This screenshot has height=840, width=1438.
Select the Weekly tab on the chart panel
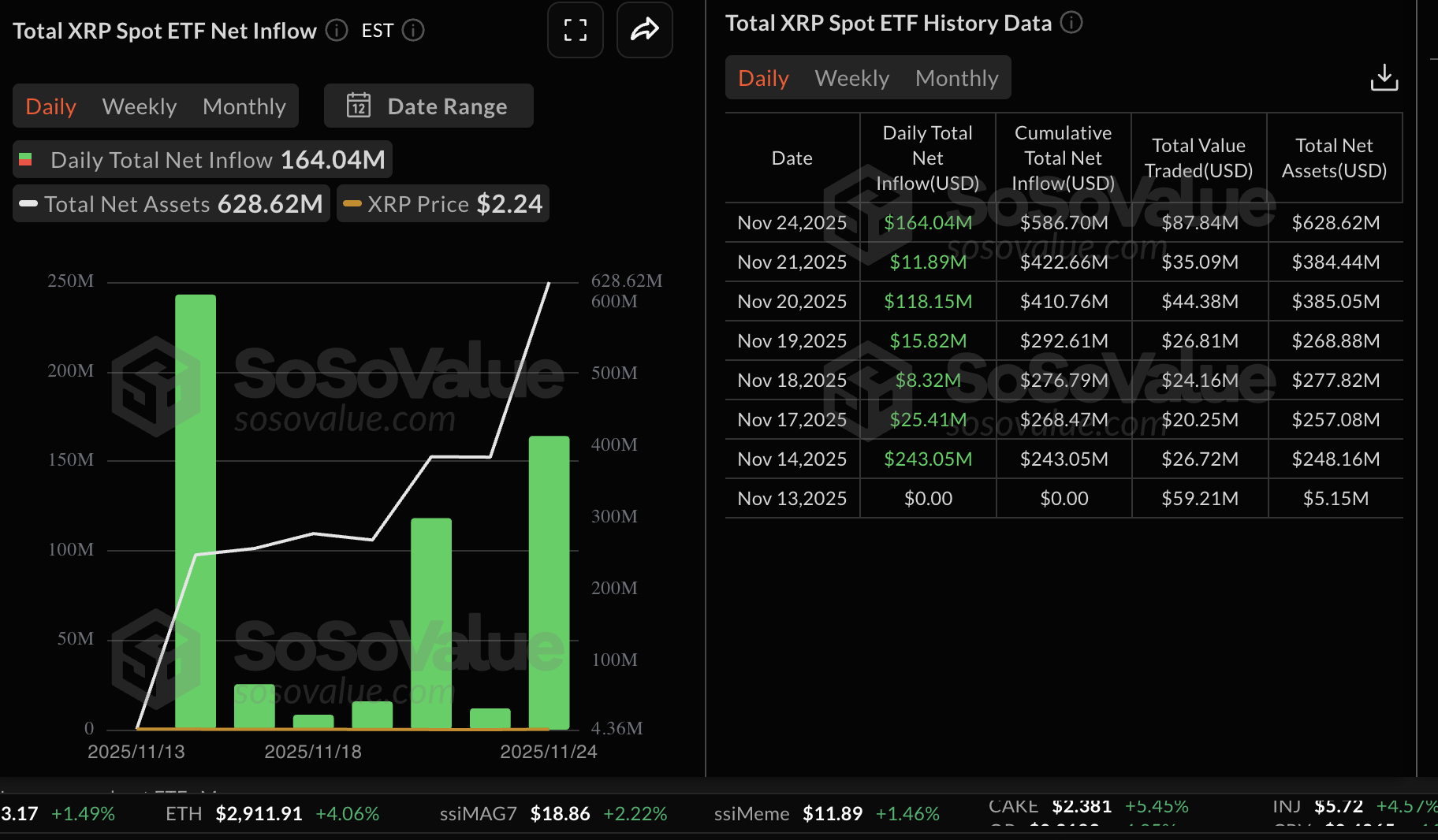click(139, 106)
